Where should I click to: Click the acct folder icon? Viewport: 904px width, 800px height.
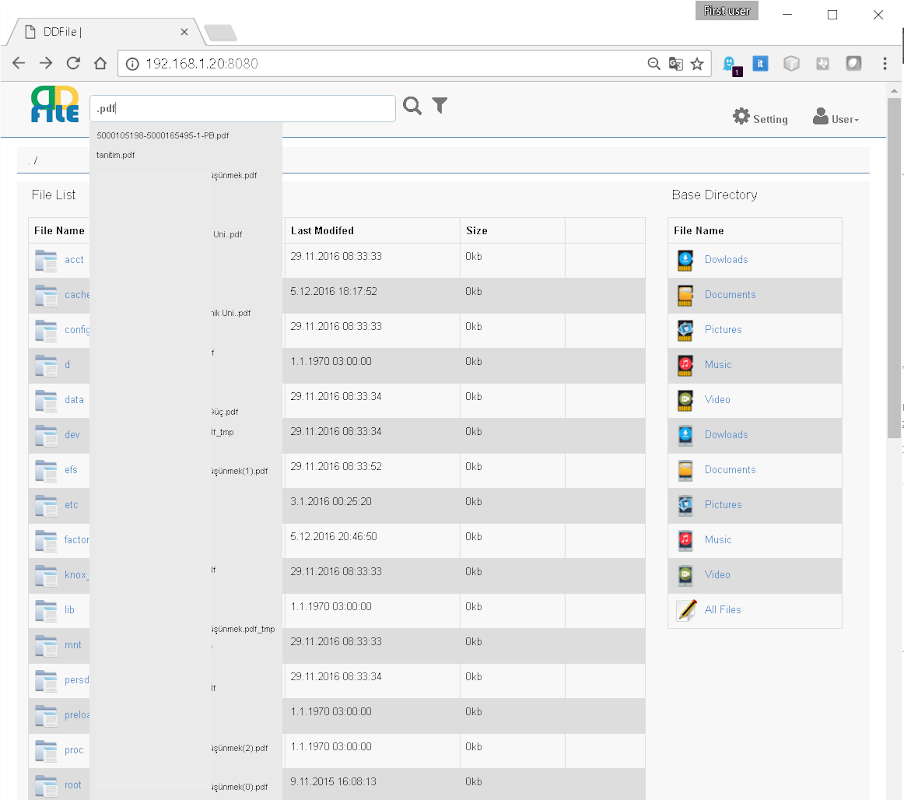[46, 260]
